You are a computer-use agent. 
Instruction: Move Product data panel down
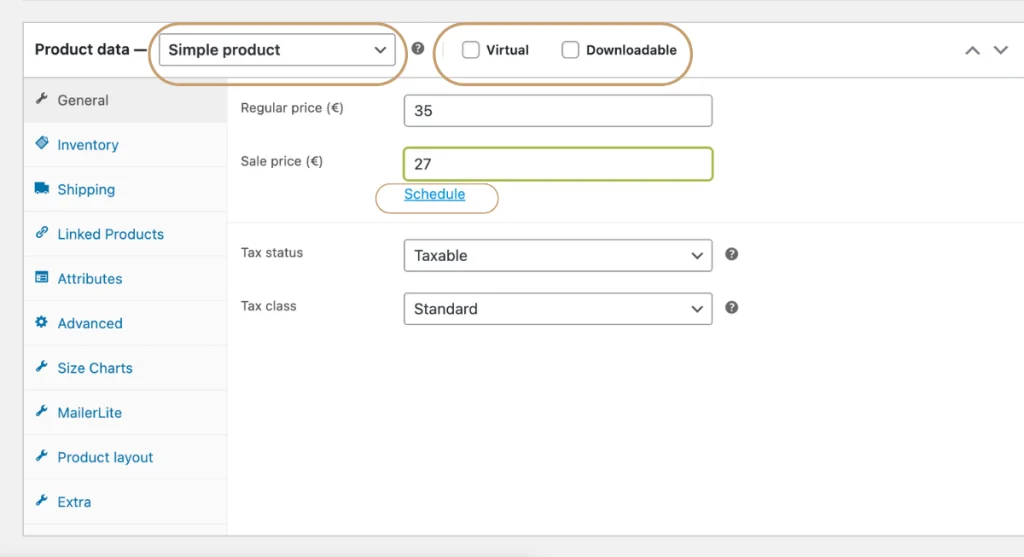(1000, 50)
